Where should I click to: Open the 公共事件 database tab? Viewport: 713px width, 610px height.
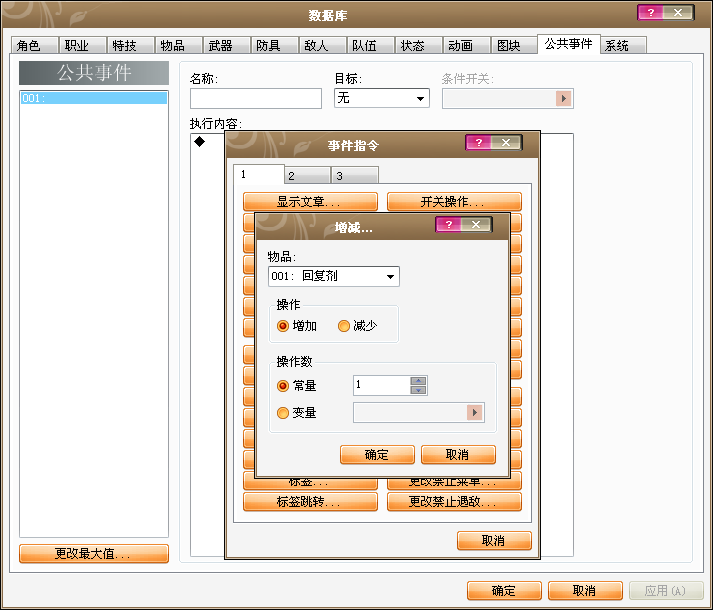click(569, 44)
